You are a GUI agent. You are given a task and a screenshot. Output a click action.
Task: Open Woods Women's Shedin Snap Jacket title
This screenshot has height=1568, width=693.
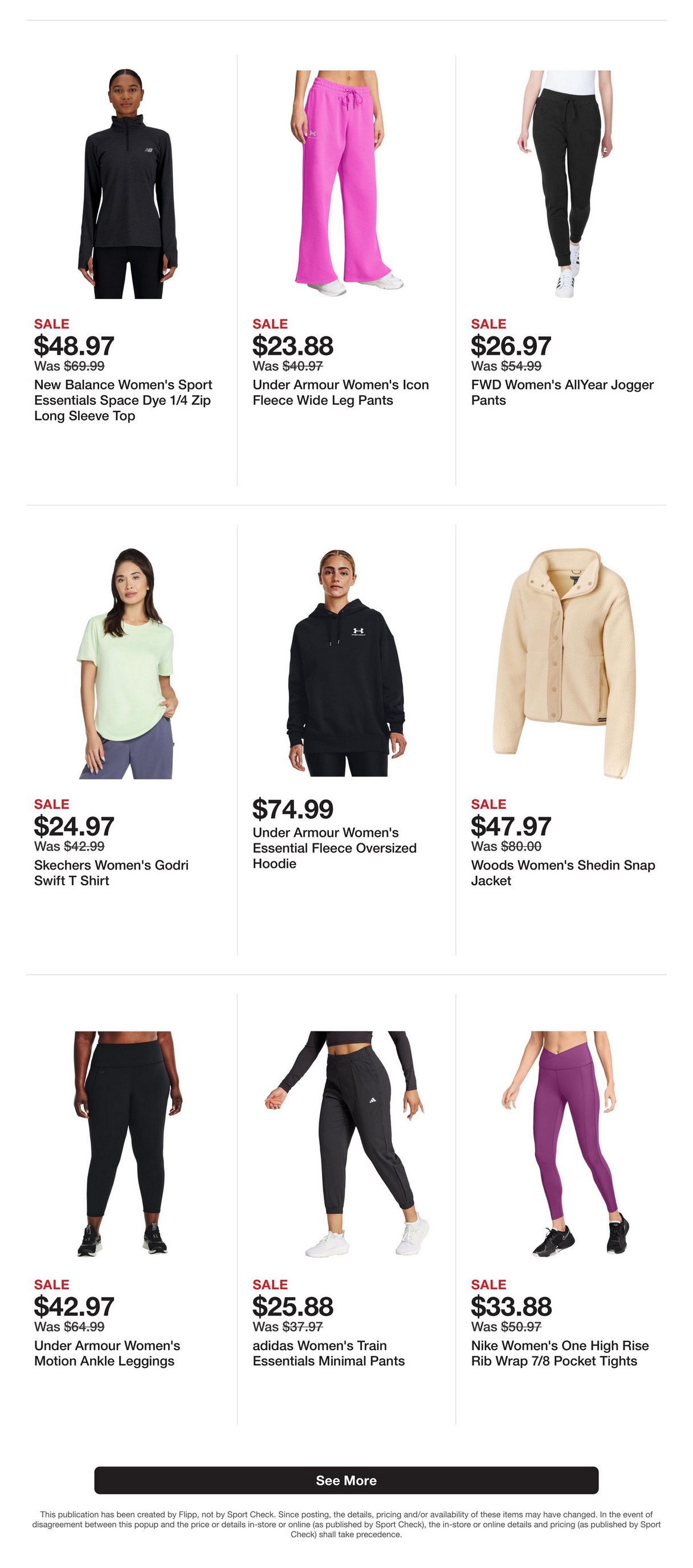click(563, 873)
